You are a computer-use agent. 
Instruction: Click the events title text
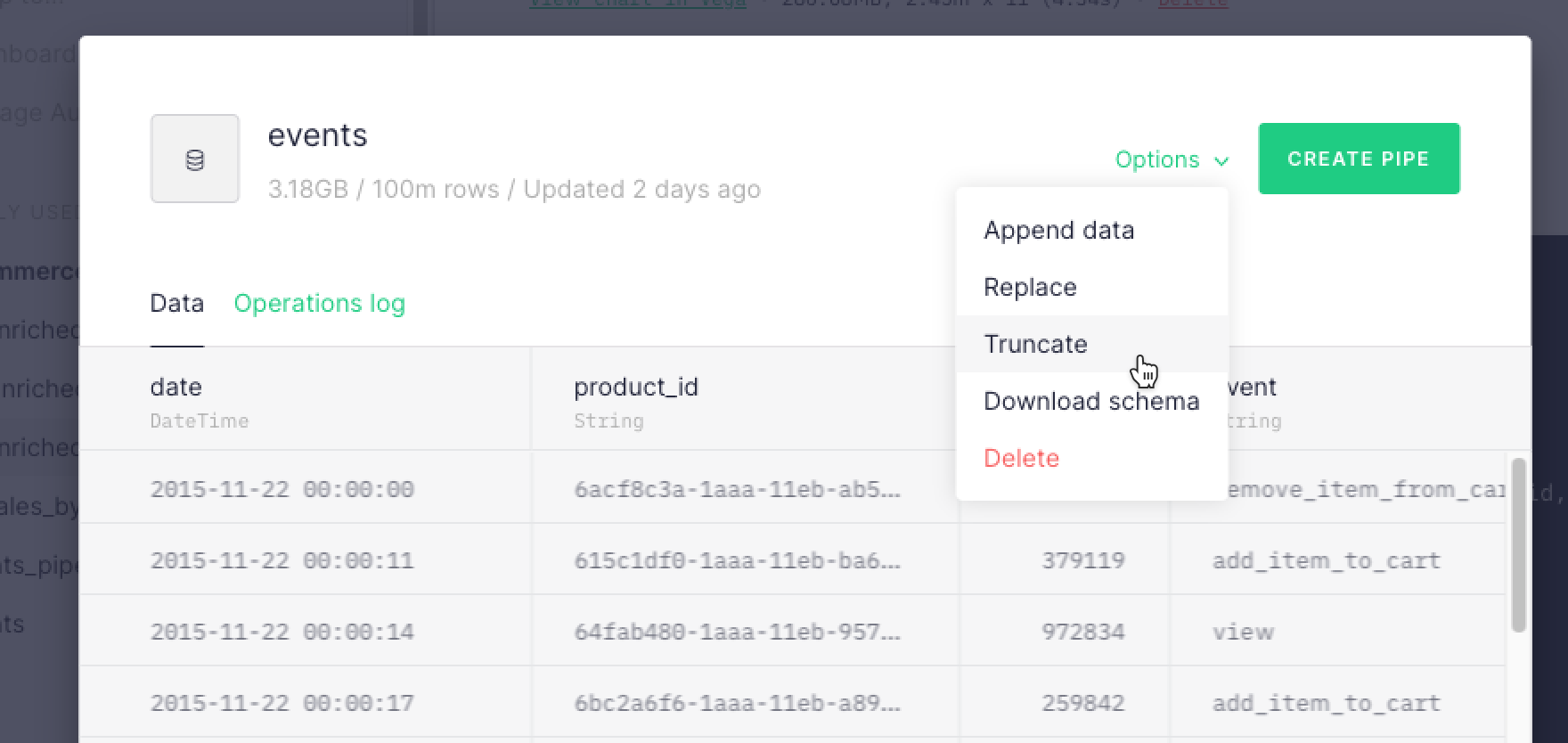pos(317,135)
